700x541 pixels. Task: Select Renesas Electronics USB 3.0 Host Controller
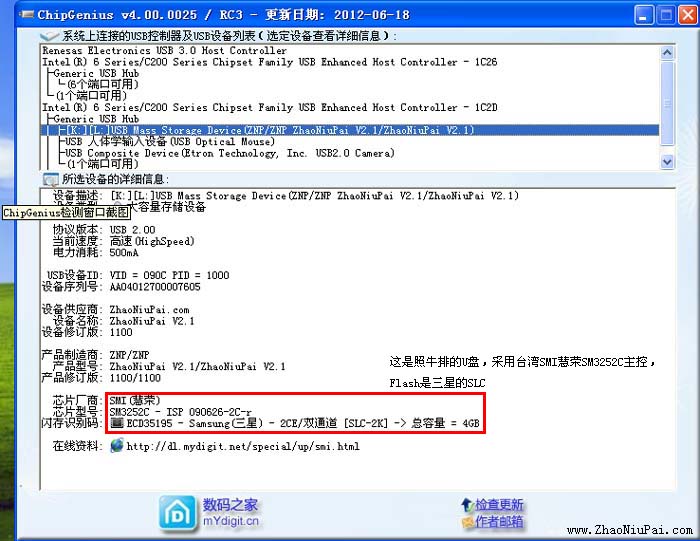click(164, 50)
